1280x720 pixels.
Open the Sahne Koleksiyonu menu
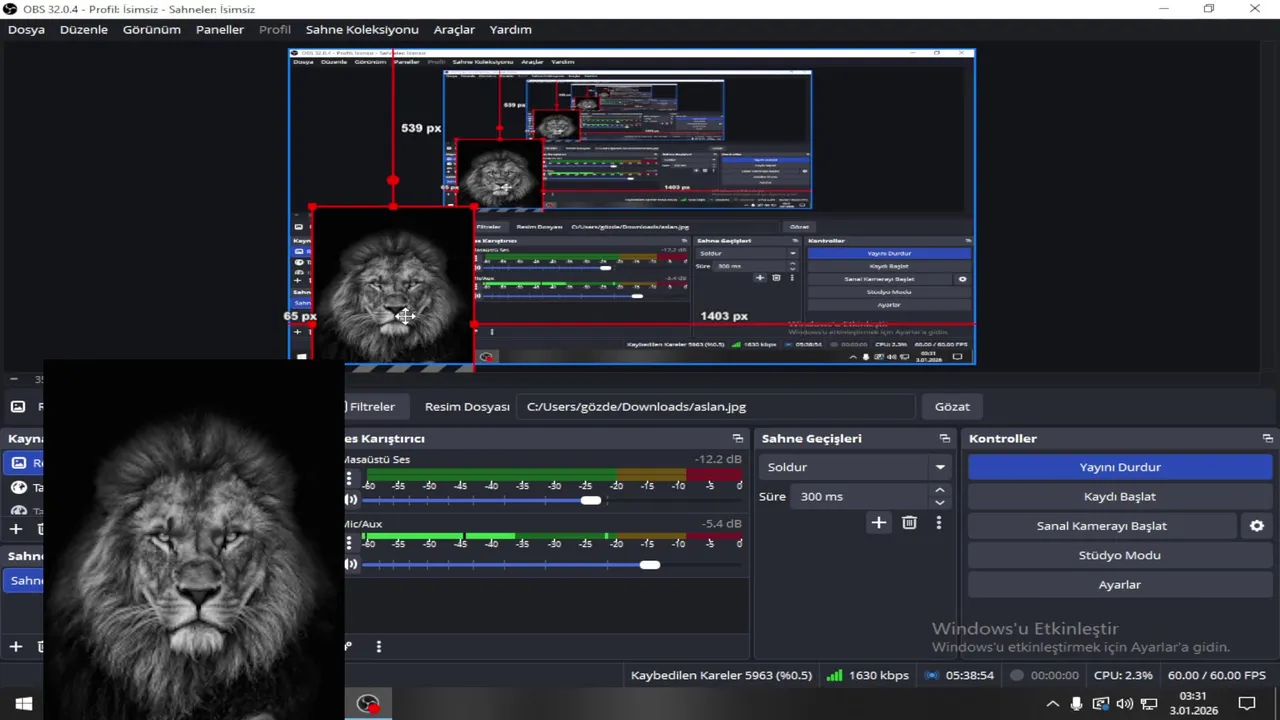(362, 30)
